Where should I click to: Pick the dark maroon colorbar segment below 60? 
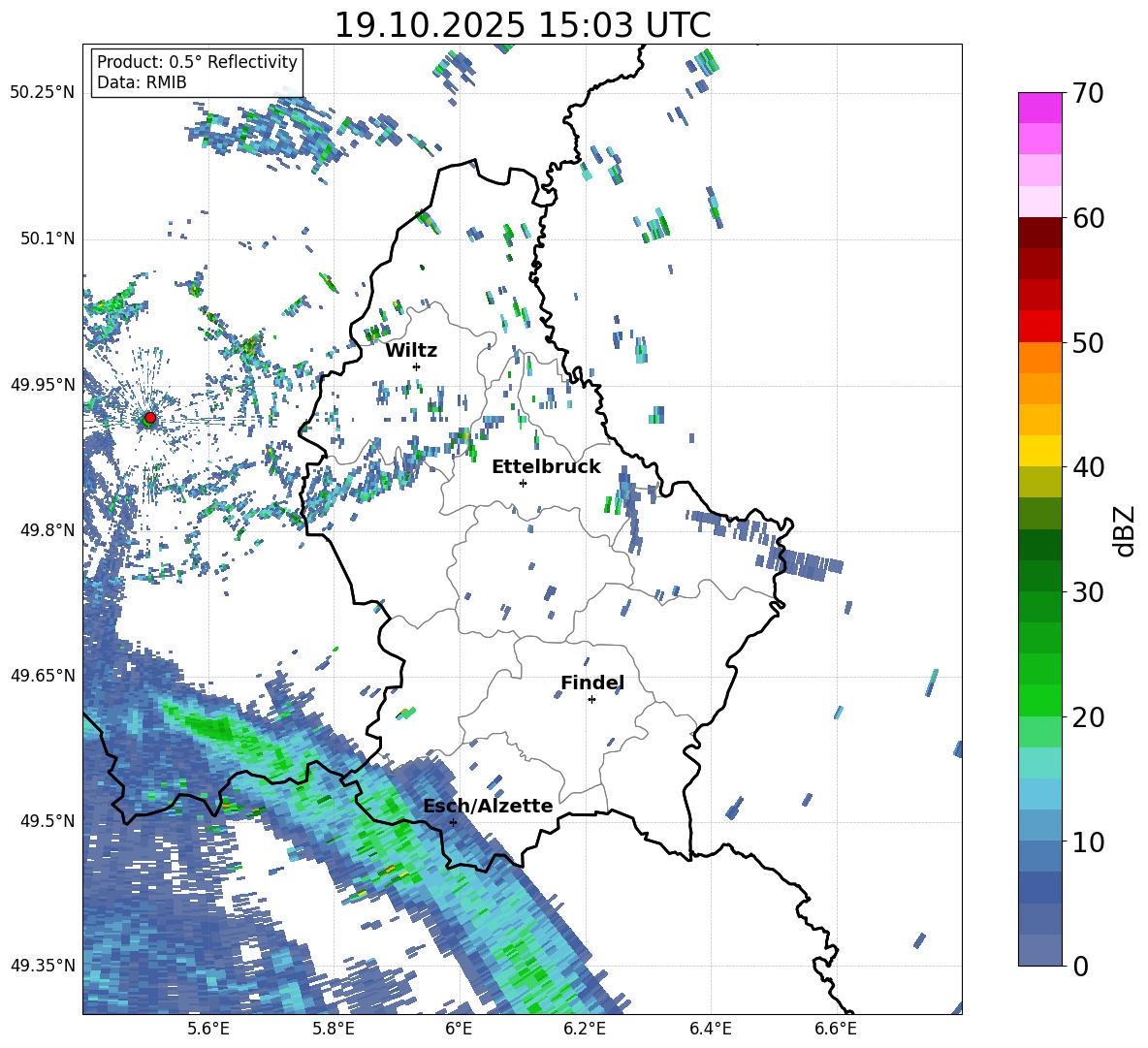pyautogui.click(x=1039, y=233)
